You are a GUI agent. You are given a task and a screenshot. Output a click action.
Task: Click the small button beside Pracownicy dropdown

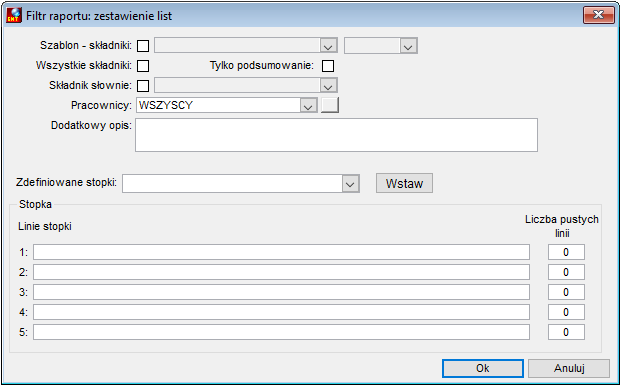click(330, 105)
